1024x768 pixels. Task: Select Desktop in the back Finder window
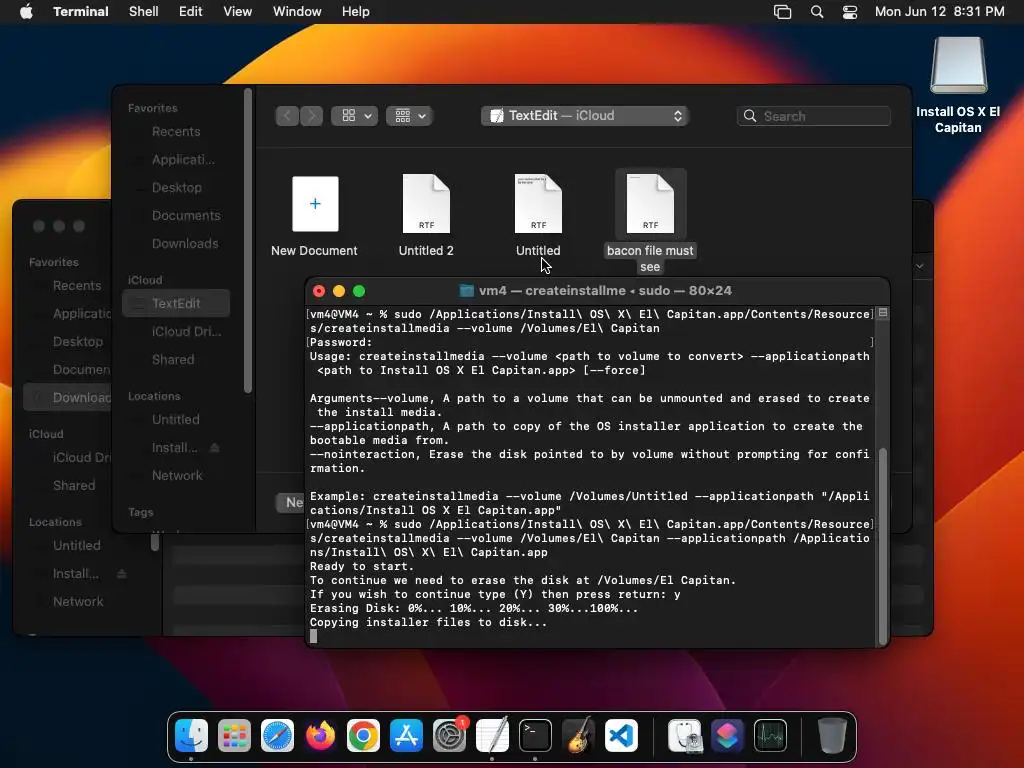tap(77, 342)
